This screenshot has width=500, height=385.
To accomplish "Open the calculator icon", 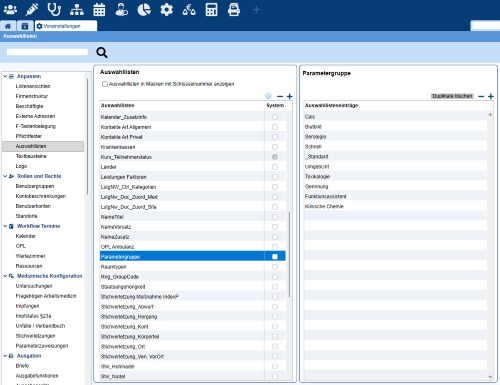I will (x=211, y=10).
